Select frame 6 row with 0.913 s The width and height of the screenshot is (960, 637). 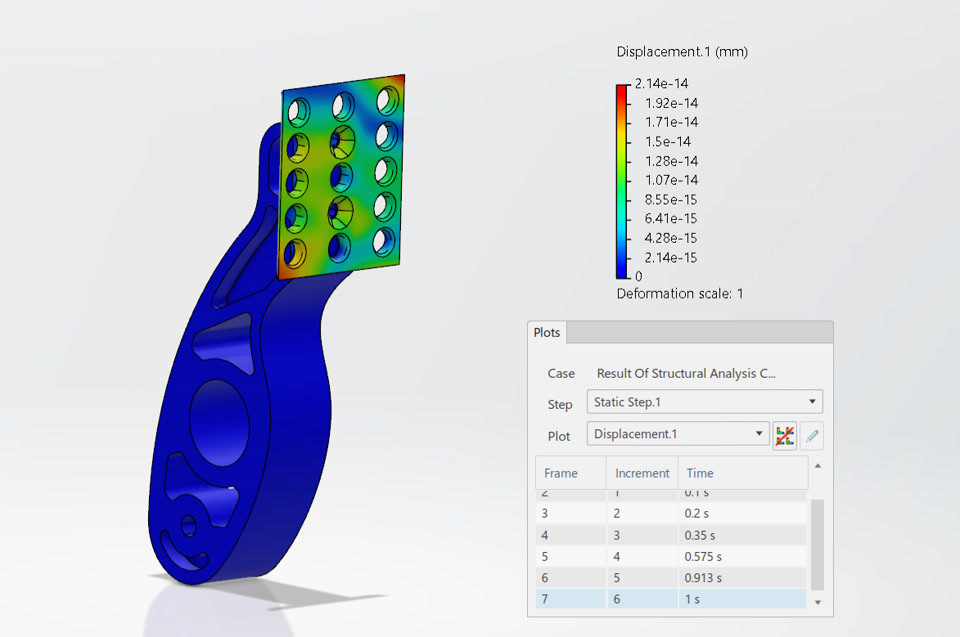(671, 578)
